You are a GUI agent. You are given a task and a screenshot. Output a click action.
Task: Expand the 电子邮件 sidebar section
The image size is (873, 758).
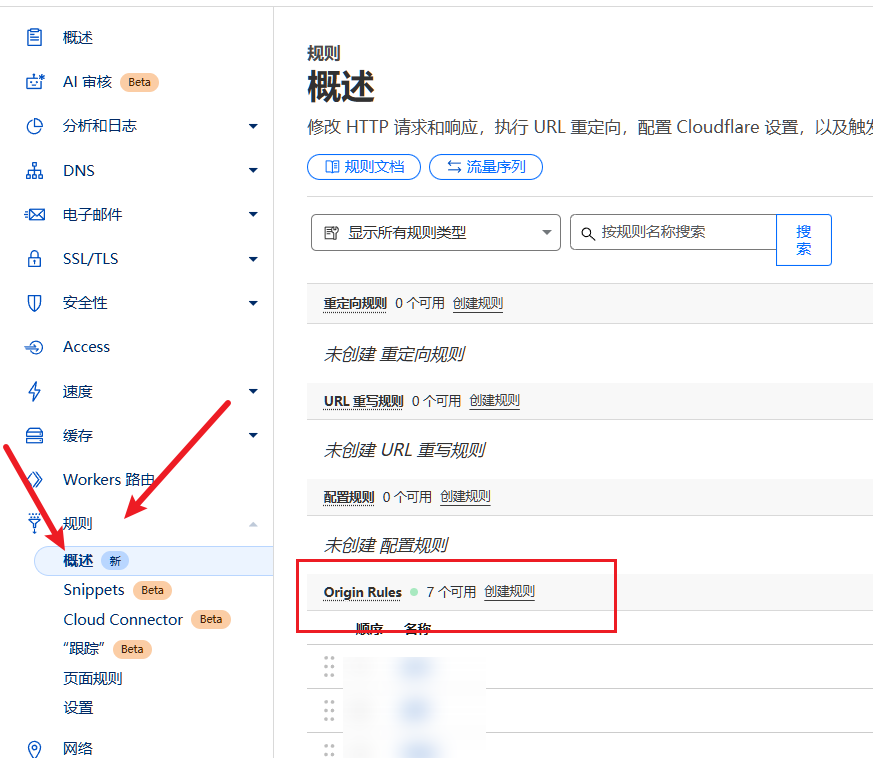coord(253,214)
